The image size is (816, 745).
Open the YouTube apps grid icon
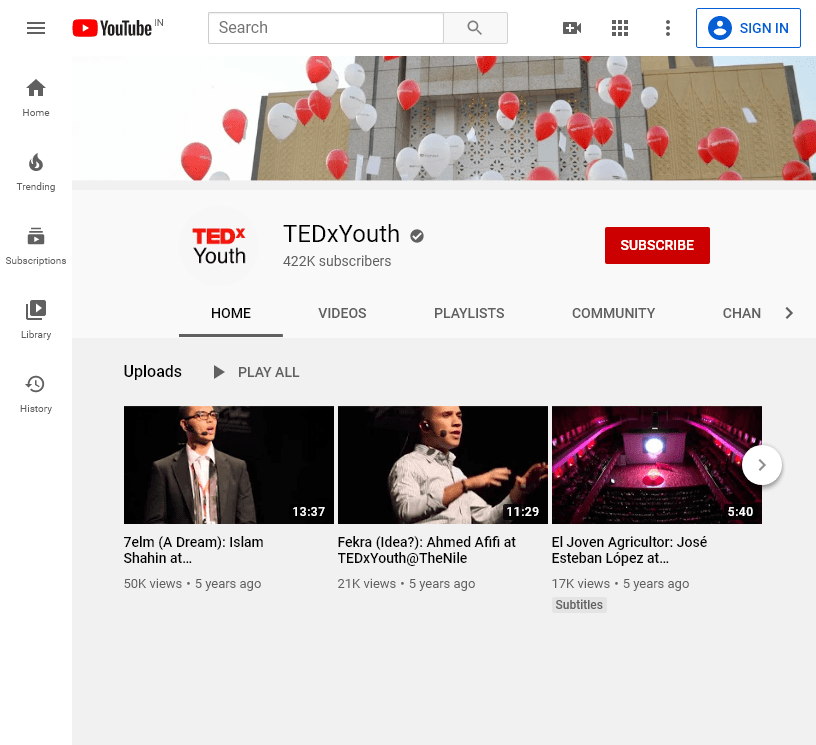coord(620,28)
